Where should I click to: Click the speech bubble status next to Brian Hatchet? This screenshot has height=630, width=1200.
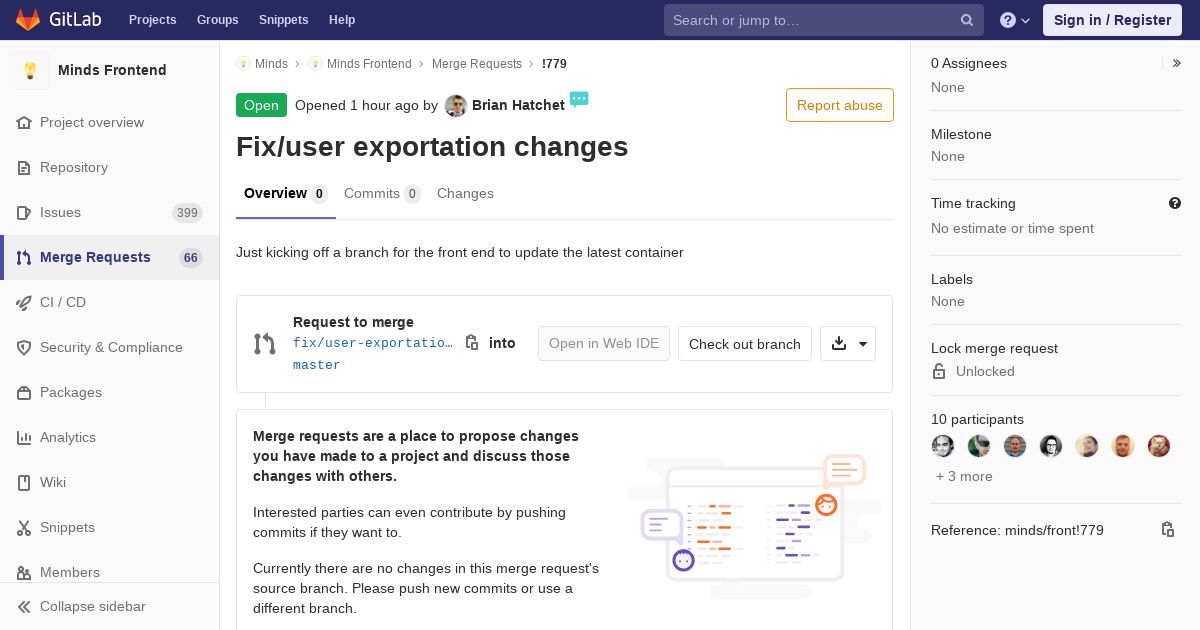579,99
